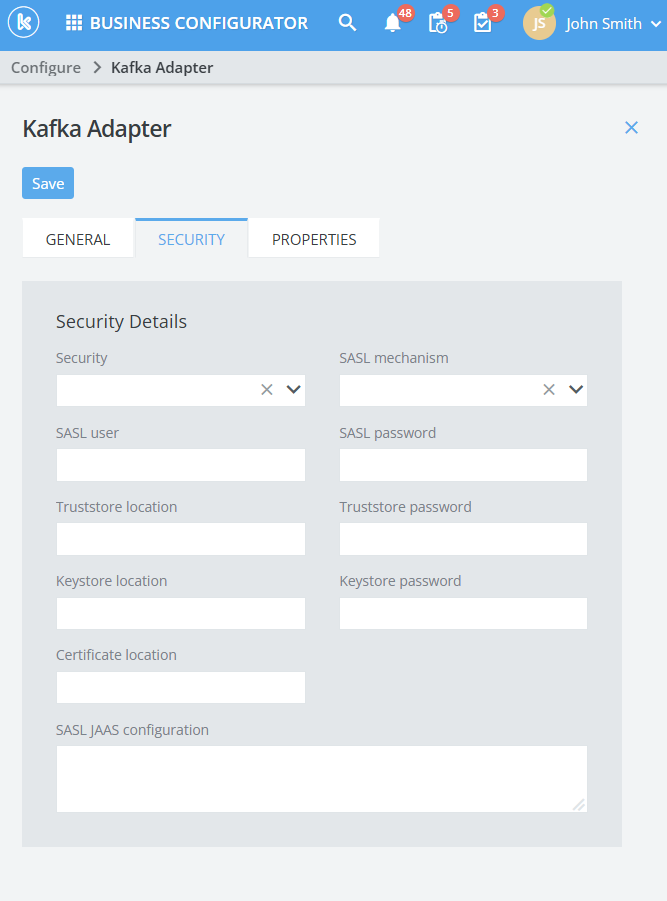
Task: Clear the Security dropdown selection
Action: (x=267, y=390)
